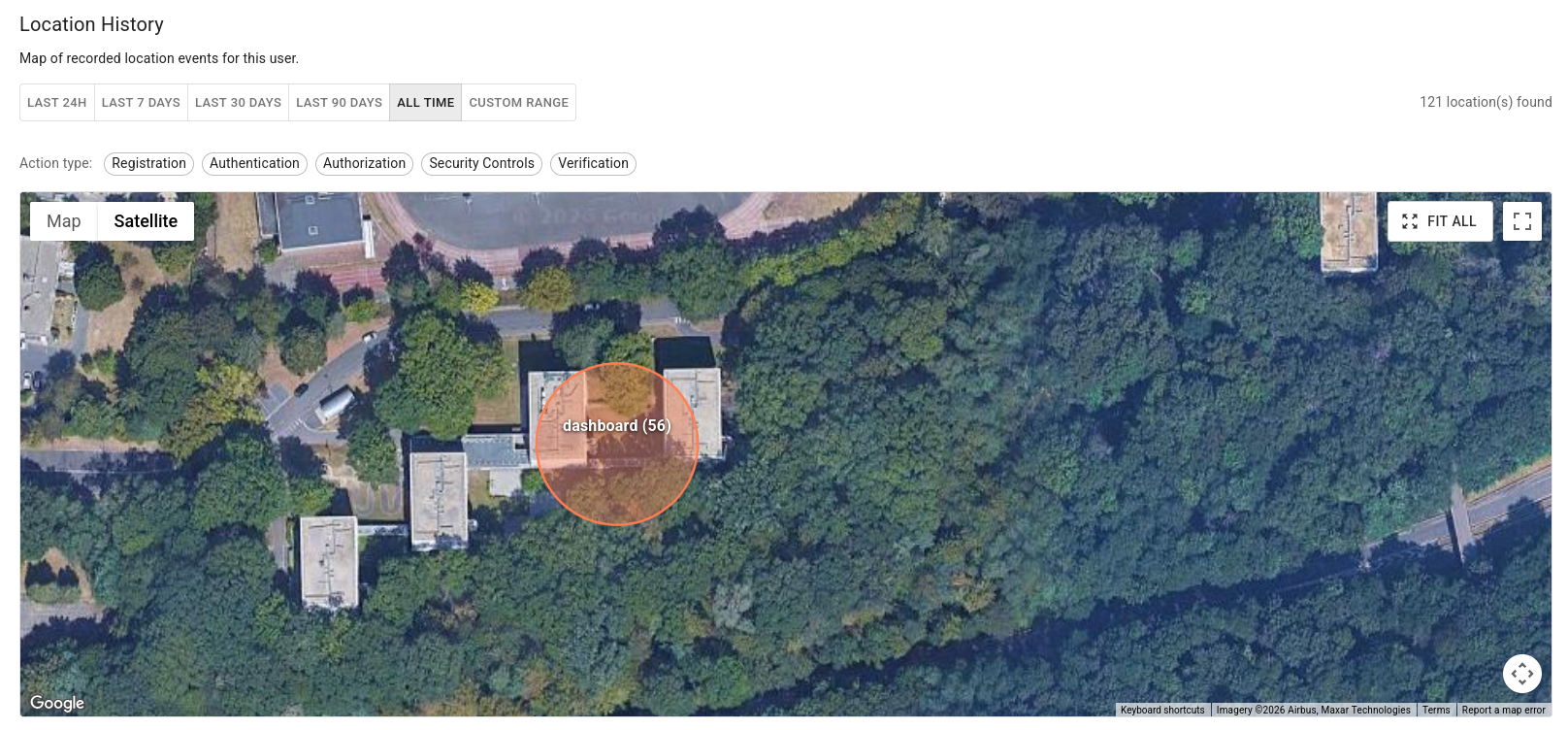
Task: Select All Time range filter
Action: click(425, 103)
